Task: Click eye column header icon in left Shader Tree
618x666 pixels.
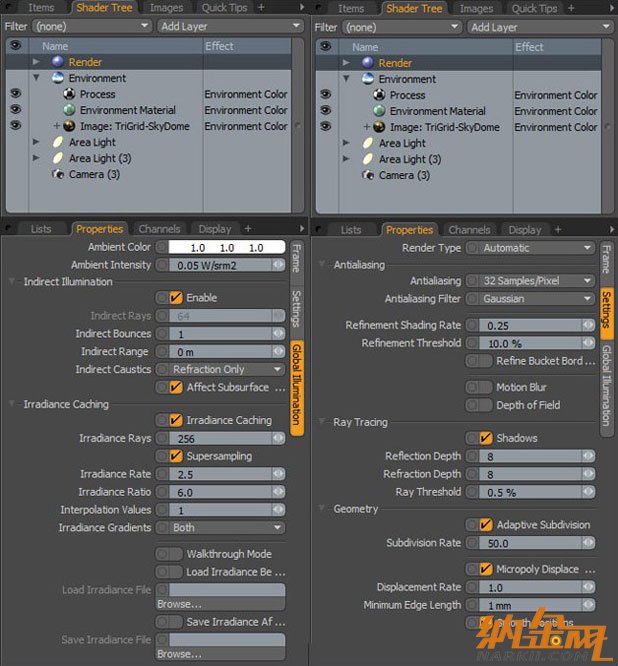Action: click(16, 45)
